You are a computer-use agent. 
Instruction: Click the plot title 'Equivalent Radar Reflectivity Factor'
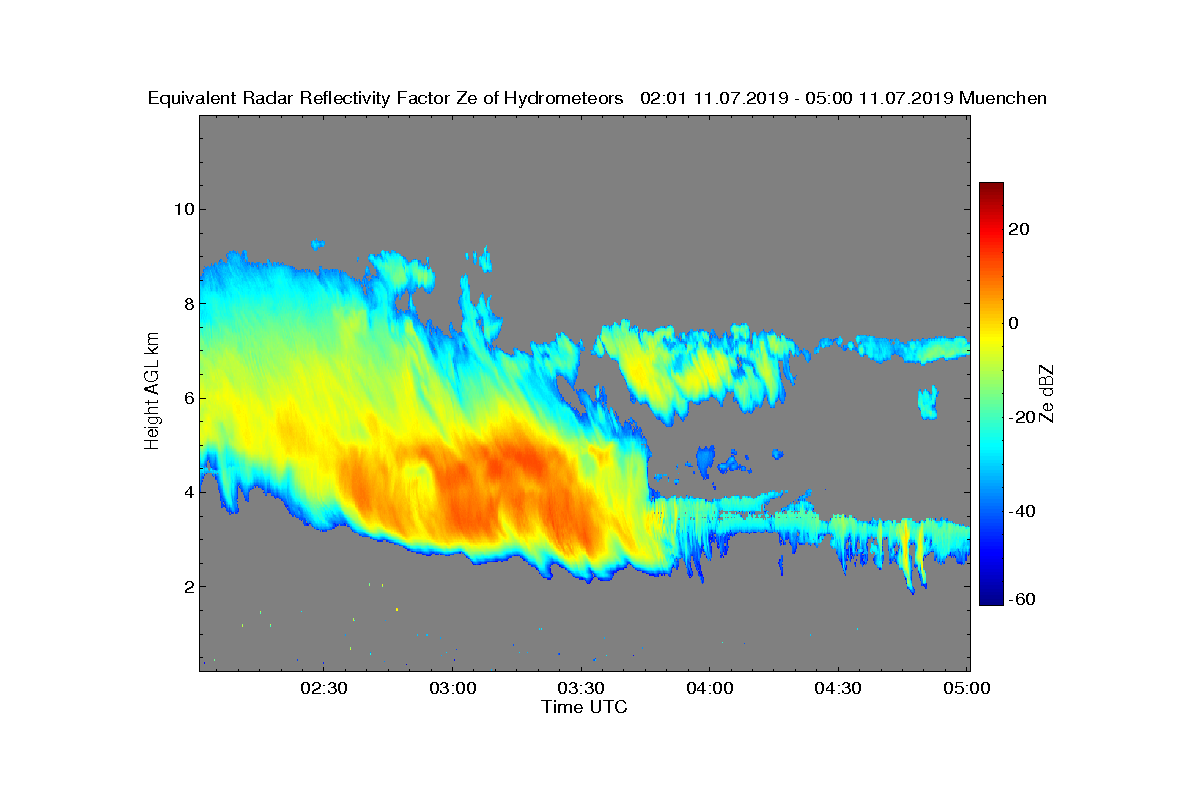pos(300,98)
